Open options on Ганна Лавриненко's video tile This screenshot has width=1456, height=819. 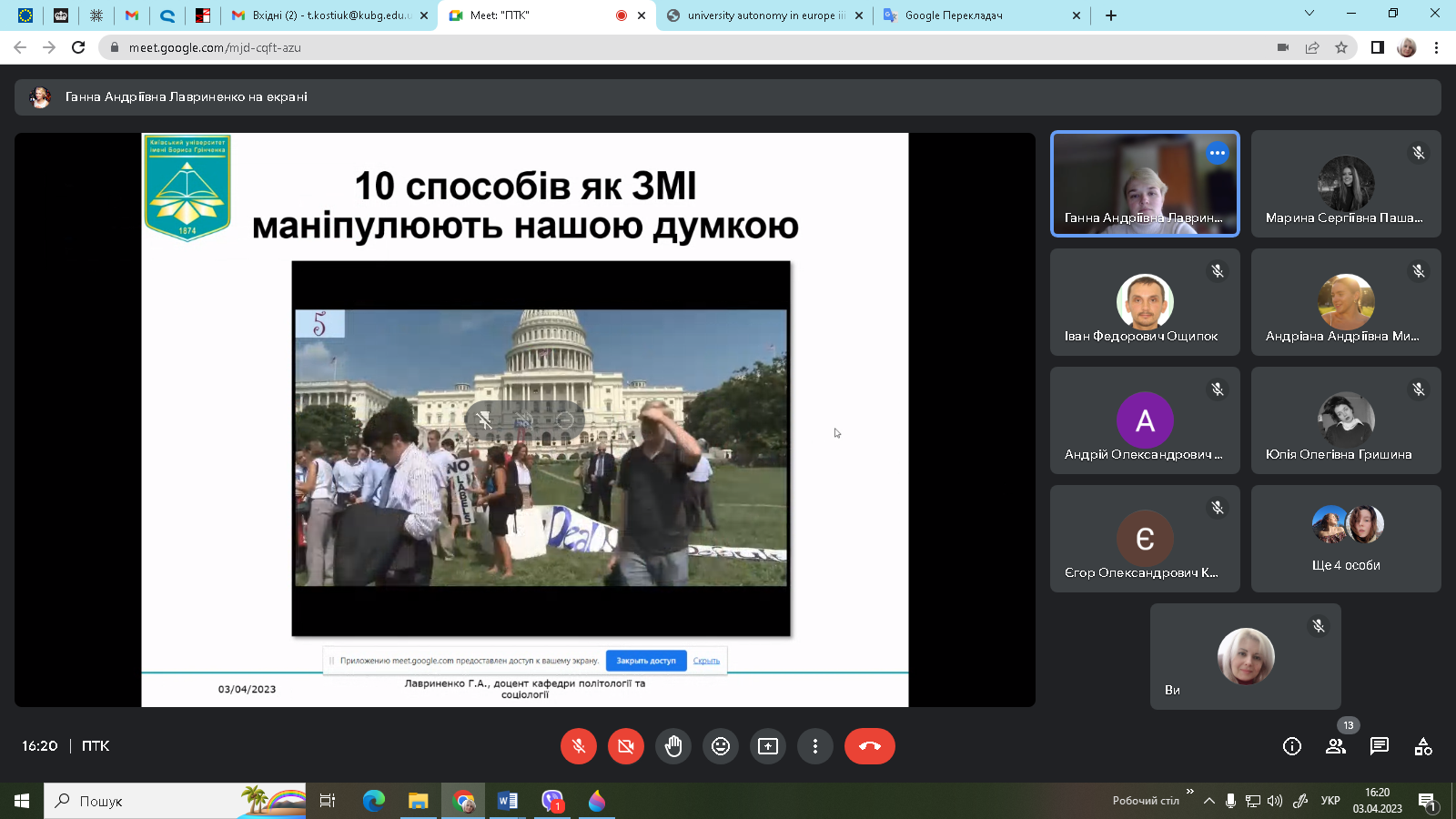coord(1218,154)
